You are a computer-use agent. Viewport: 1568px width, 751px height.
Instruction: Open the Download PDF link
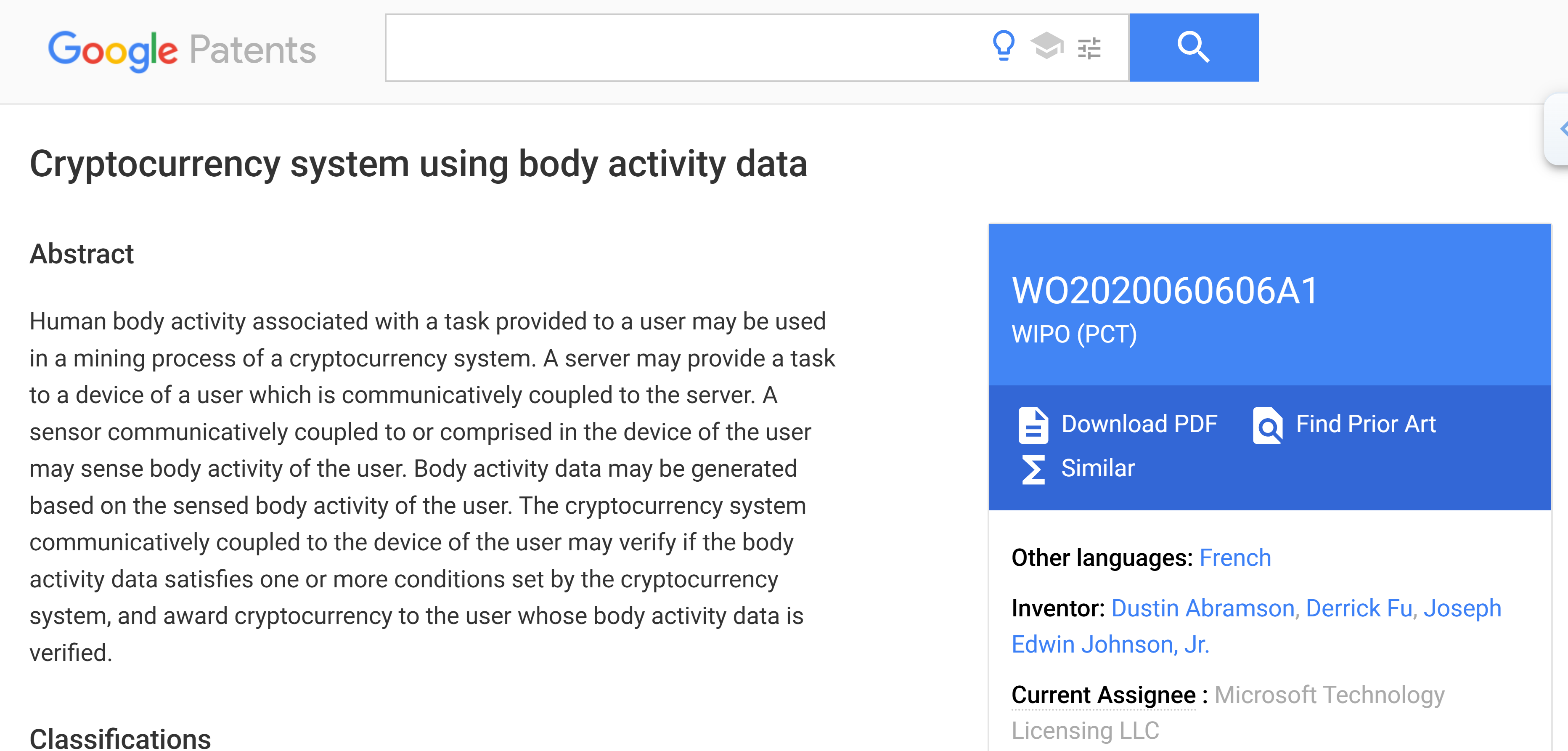click(x=1138, y=424)
